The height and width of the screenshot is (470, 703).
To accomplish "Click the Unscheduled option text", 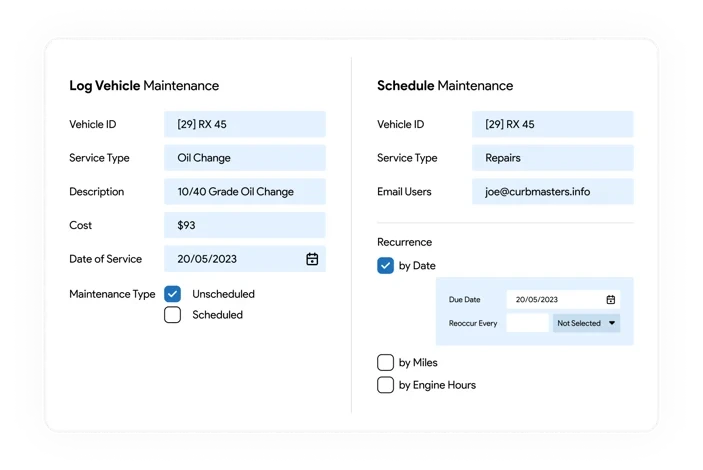I will [x=223, y=294].
